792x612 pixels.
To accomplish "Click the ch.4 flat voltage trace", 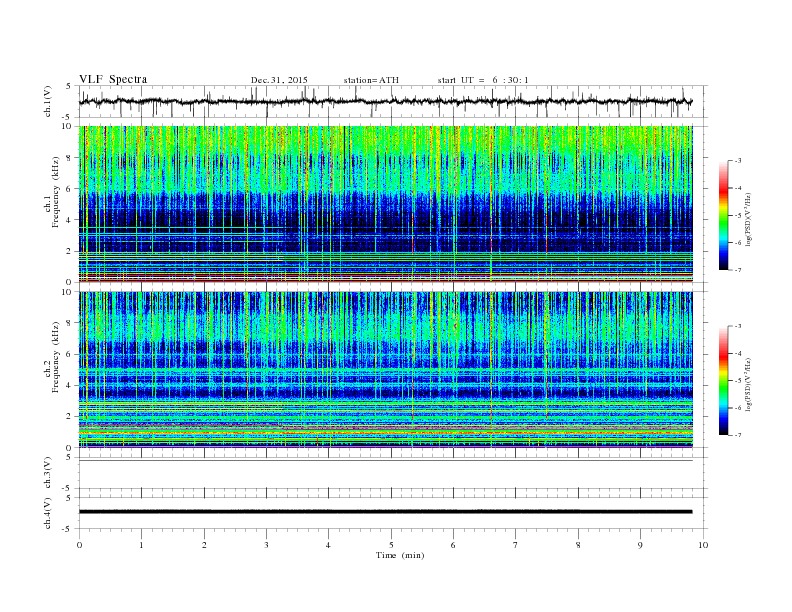I will point(385,512).
